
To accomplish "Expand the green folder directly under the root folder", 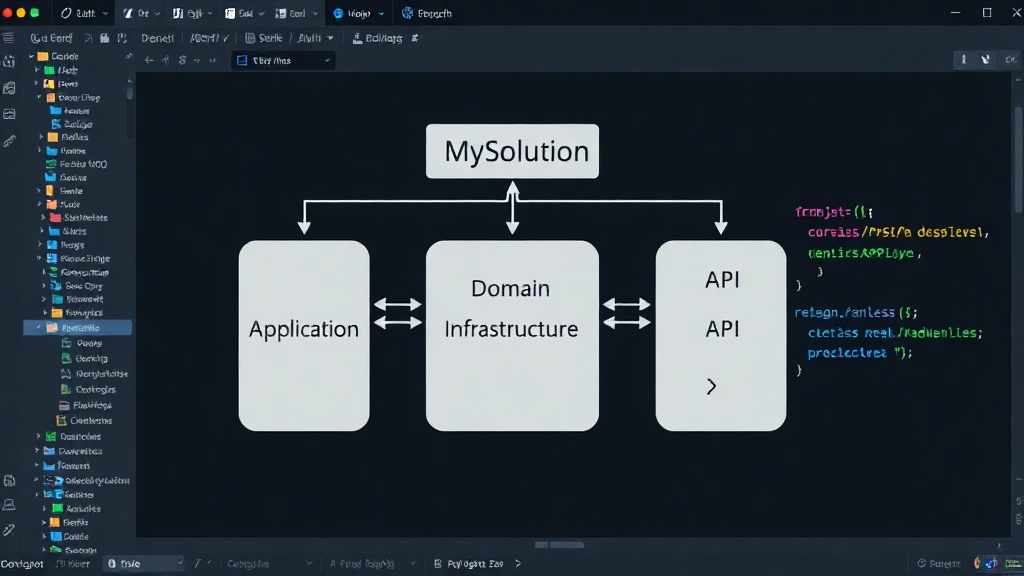I will [x=37, y=70].
